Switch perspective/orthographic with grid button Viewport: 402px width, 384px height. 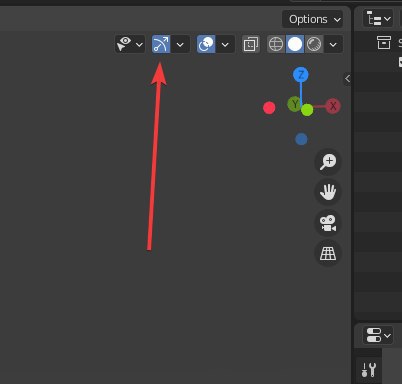pos(328,253)
